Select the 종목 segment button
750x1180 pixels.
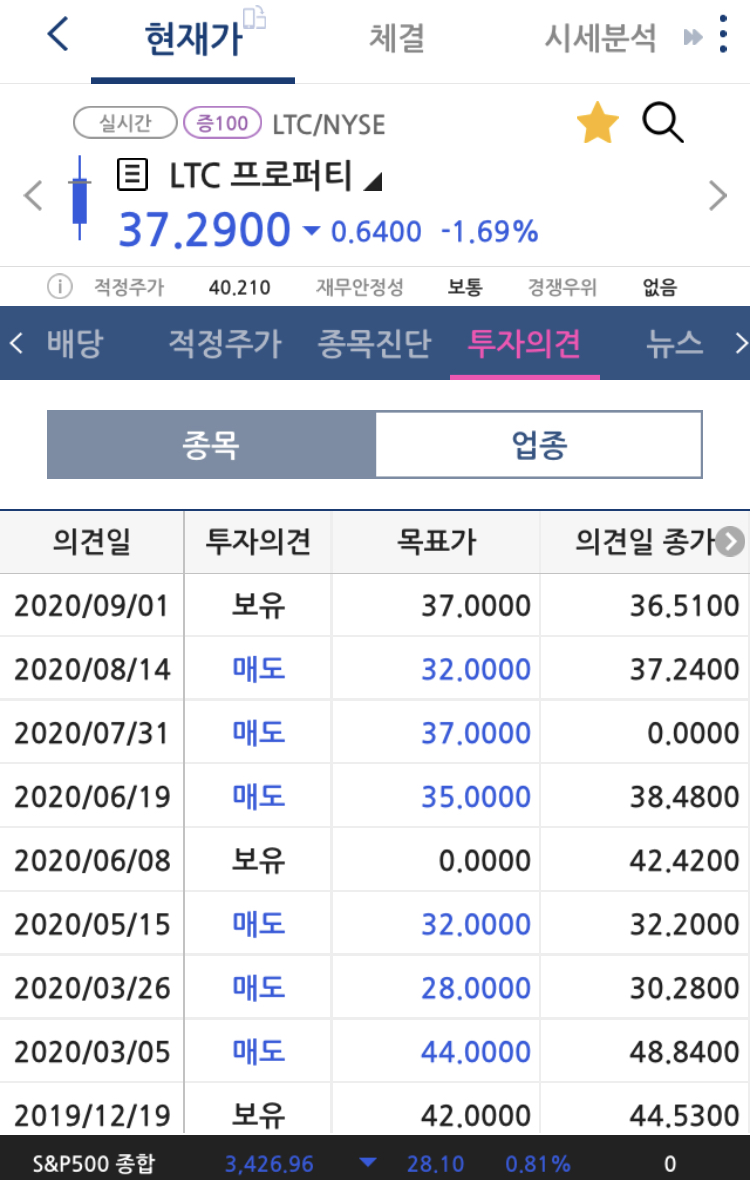(x=211, y=445)
